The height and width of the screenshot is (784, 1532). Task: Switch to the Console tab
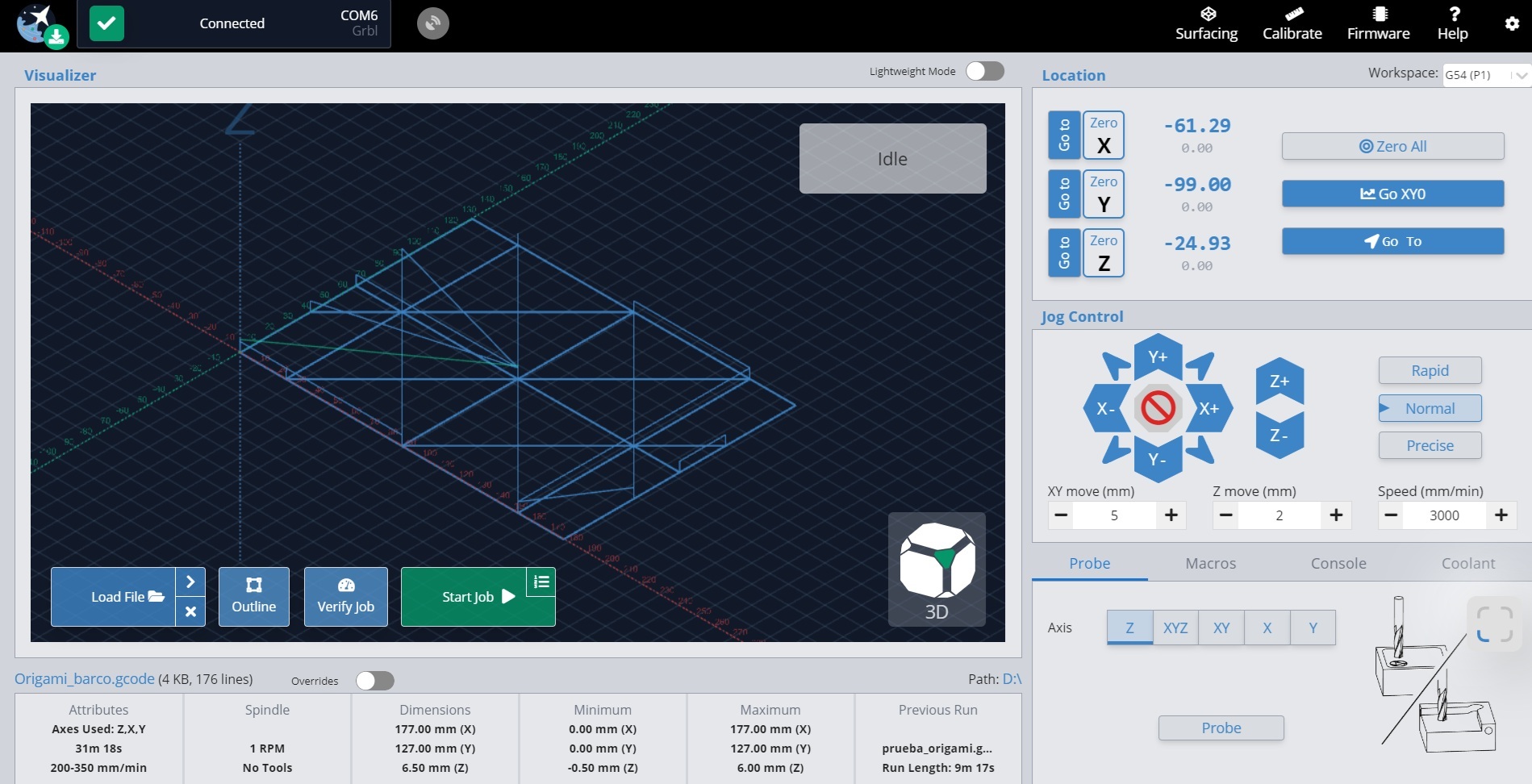pos(1338,564)
